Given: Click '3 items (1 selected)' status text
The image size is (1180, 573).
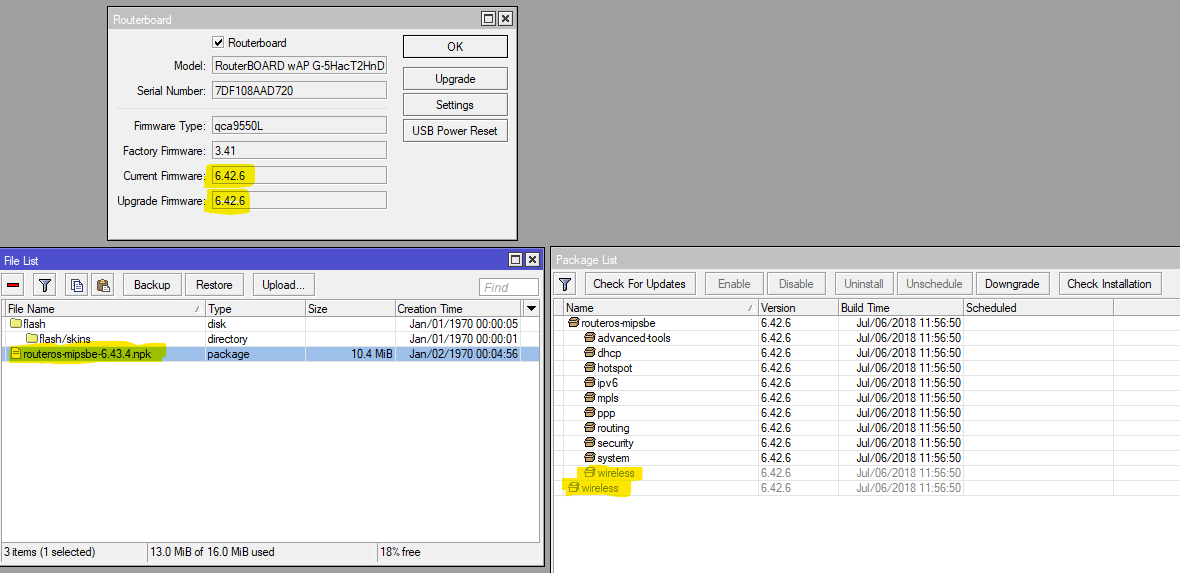Looking at the screenshot, I should tap(50, 552).
